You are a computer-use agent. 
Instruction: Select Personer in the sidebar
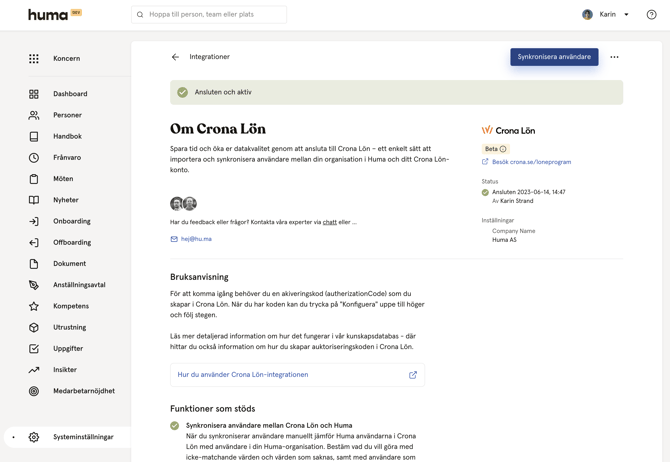point(68,115)
